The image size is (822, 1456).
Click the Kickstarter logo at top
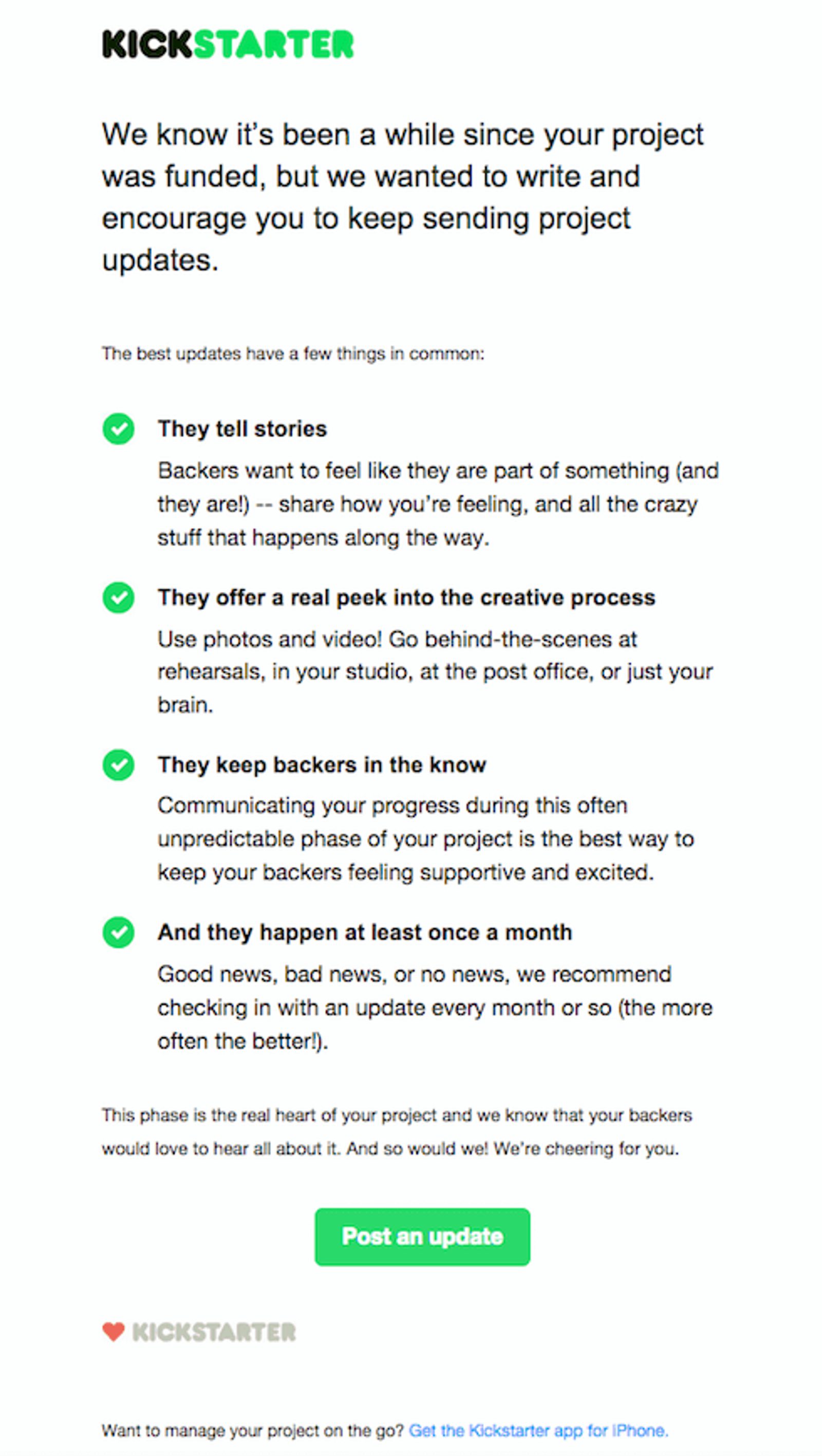pos(227,45)
